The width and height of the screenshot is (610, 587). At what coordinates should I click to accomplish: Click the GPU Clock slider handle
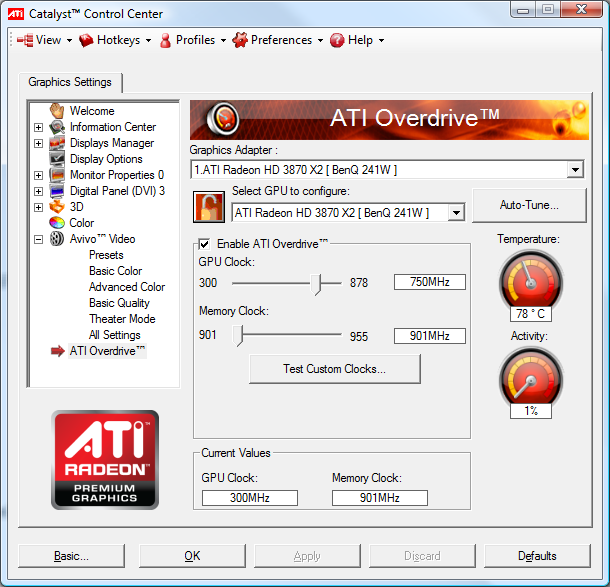316,284
